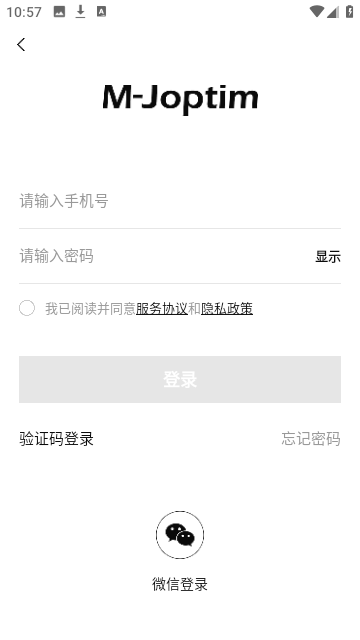Tap the 10:57 clock in status bar
360x640 pixels.
click(x=24, y=12)
